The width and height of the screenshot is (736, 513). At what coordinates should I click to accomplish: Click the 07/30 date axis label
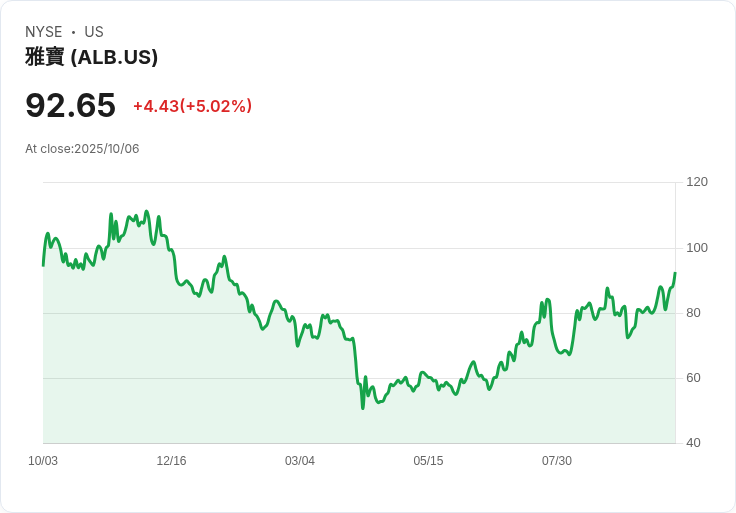pos(557,461)
